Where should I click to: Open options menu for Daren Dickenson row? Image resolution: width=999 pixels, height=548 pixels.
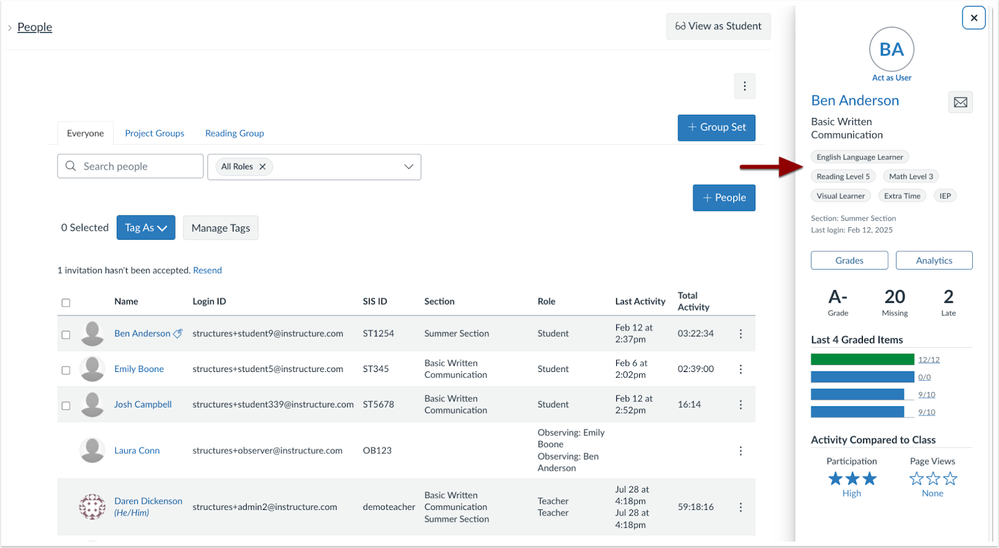pyautogui.click(x=740, y=507)
